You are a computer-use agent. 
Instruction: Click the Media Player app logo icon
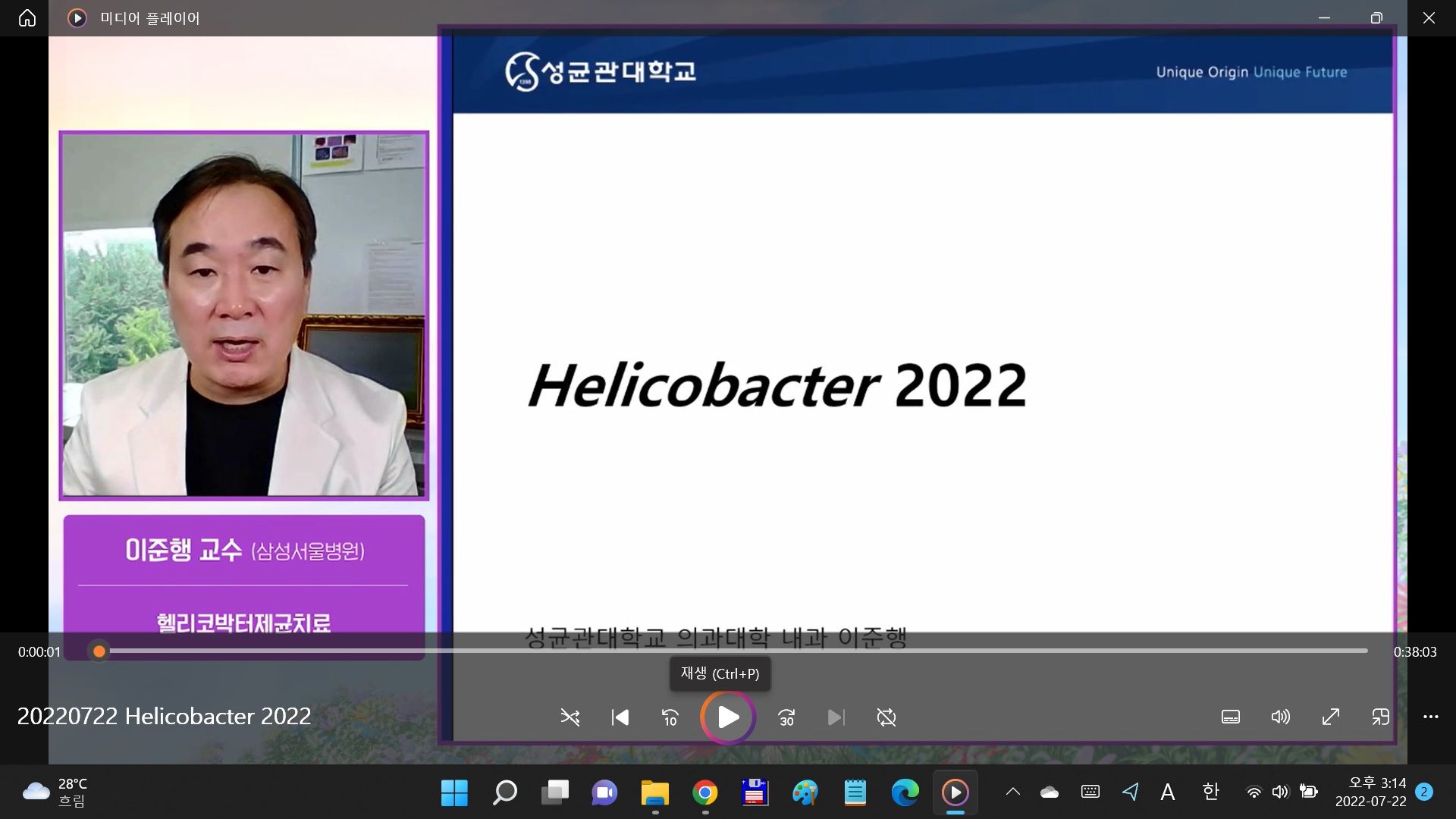77,17
